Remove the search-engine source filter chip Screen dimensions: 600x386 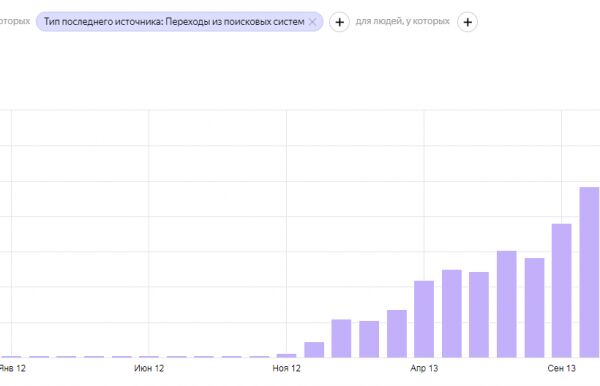tap(312, 22)
